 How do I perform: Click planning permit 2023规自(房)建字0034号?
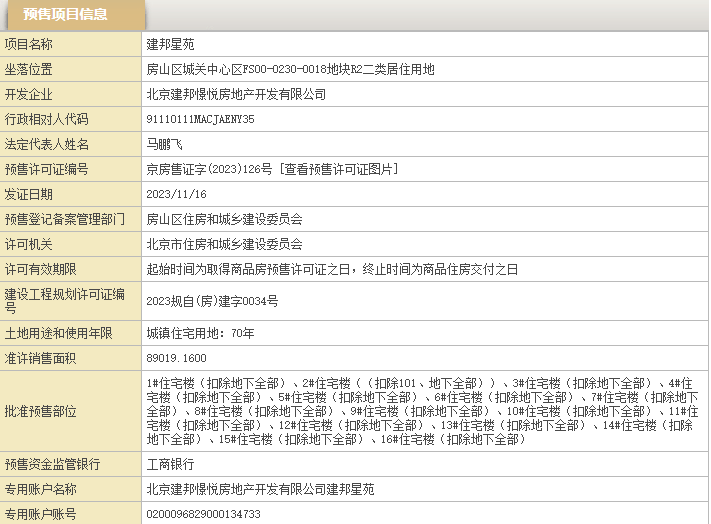click(x=212, y=300)
